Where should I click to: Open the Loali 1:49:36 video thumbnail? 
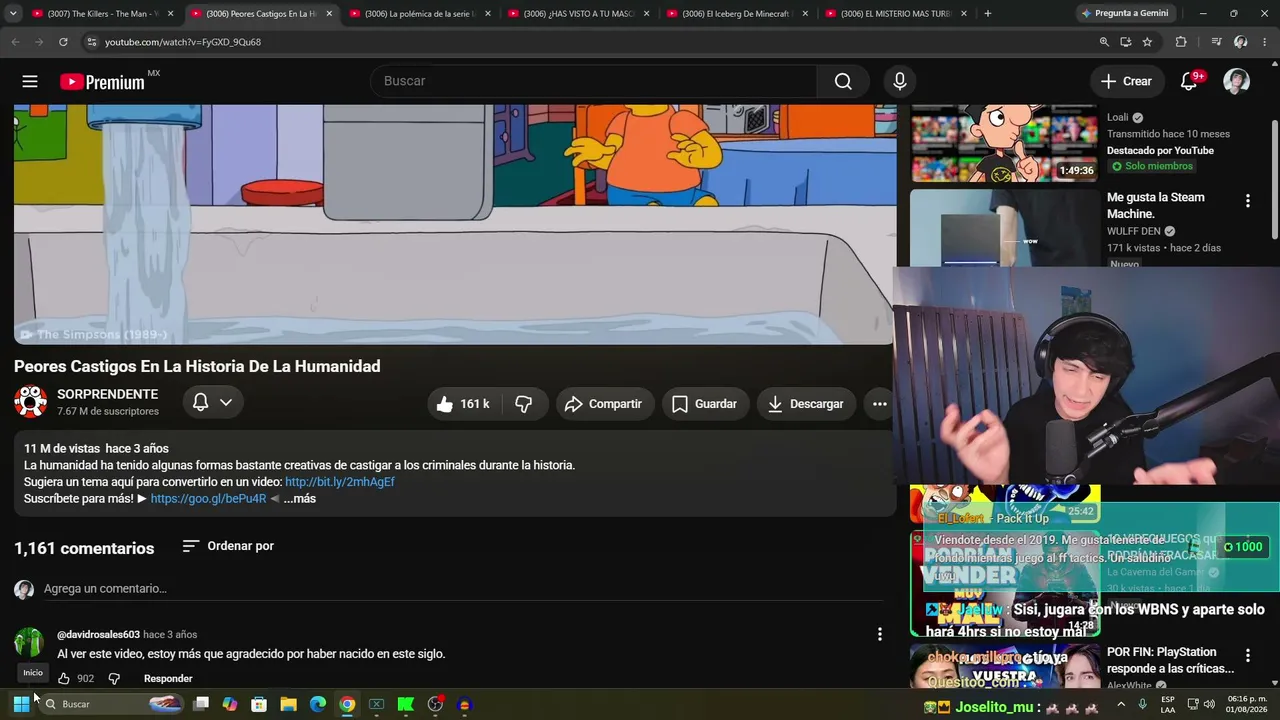(x=1004, y=144)
